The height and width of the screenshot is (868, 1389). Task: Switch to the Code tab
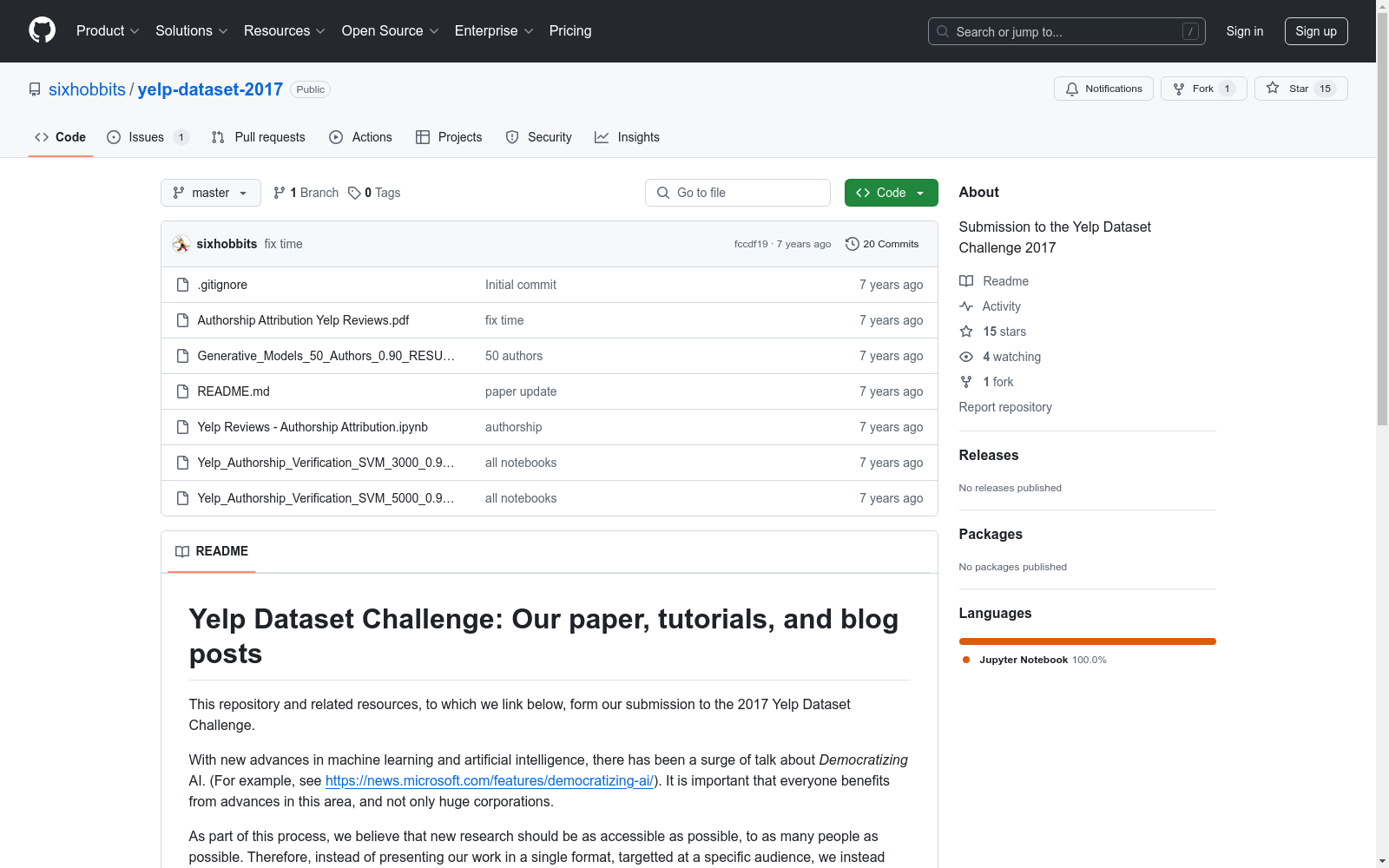pos(61,137)
